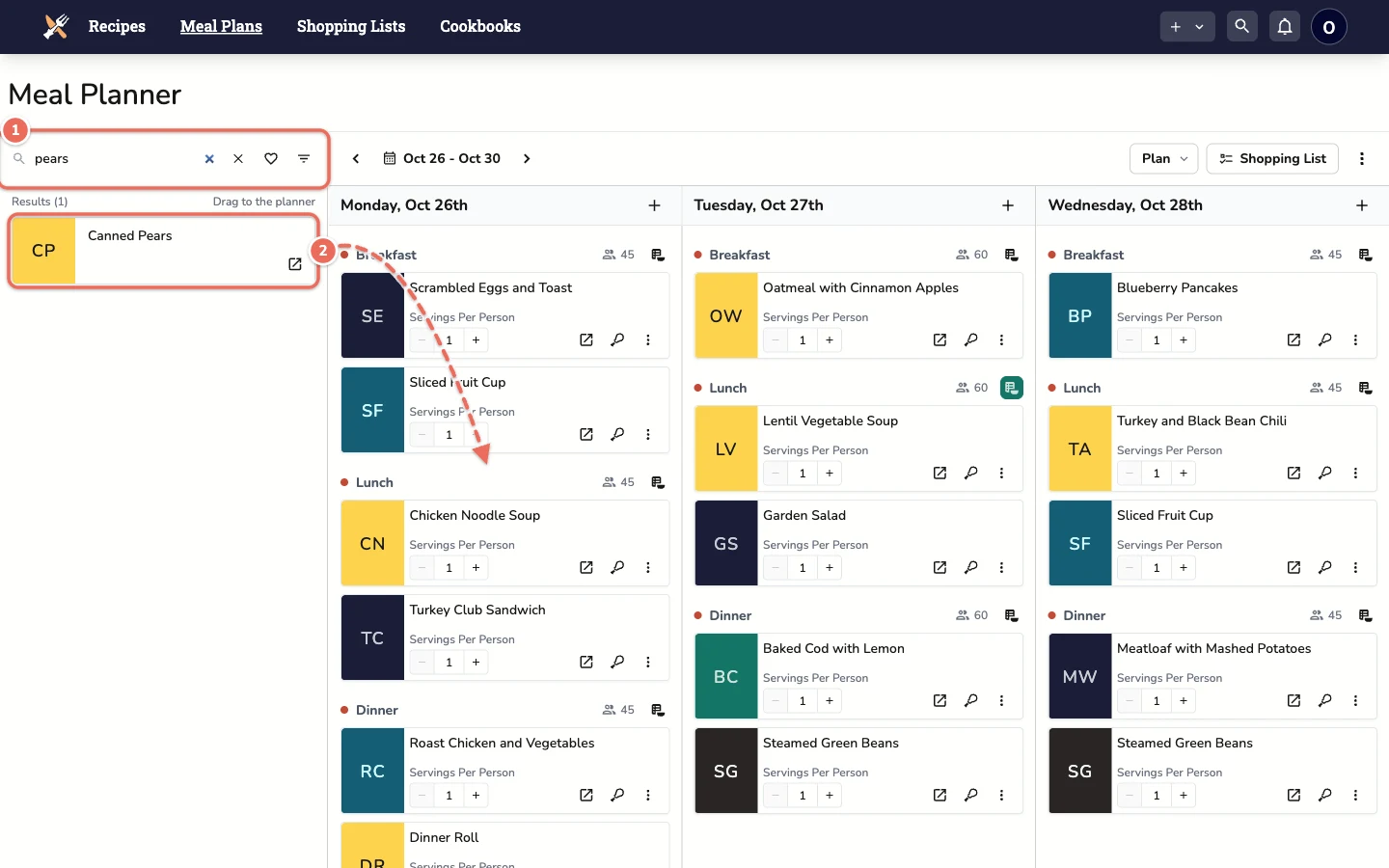Viewport: 1389px width, 868px height.
Task: Open the top navigation search icon
Action: point(1242,27)
